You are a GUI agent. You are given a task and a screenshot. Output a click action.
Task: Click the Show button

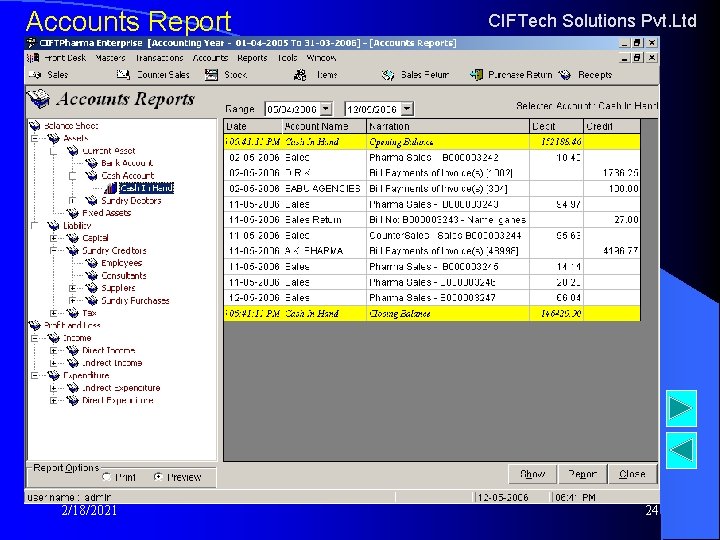click(533, 474)
